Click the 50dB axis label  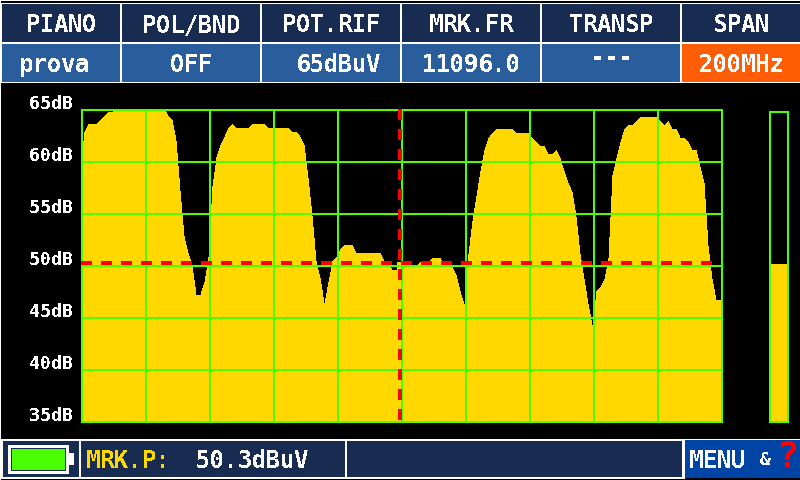click(51, 259)
